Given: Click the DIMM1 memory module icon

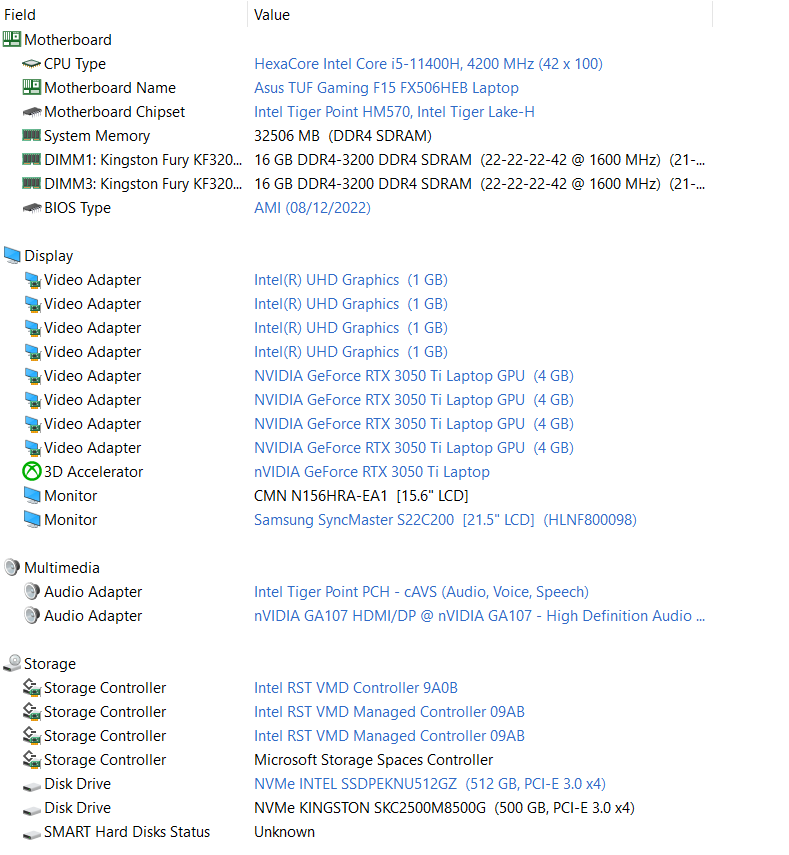Looking at the screenshot, I should click(32, 159).
